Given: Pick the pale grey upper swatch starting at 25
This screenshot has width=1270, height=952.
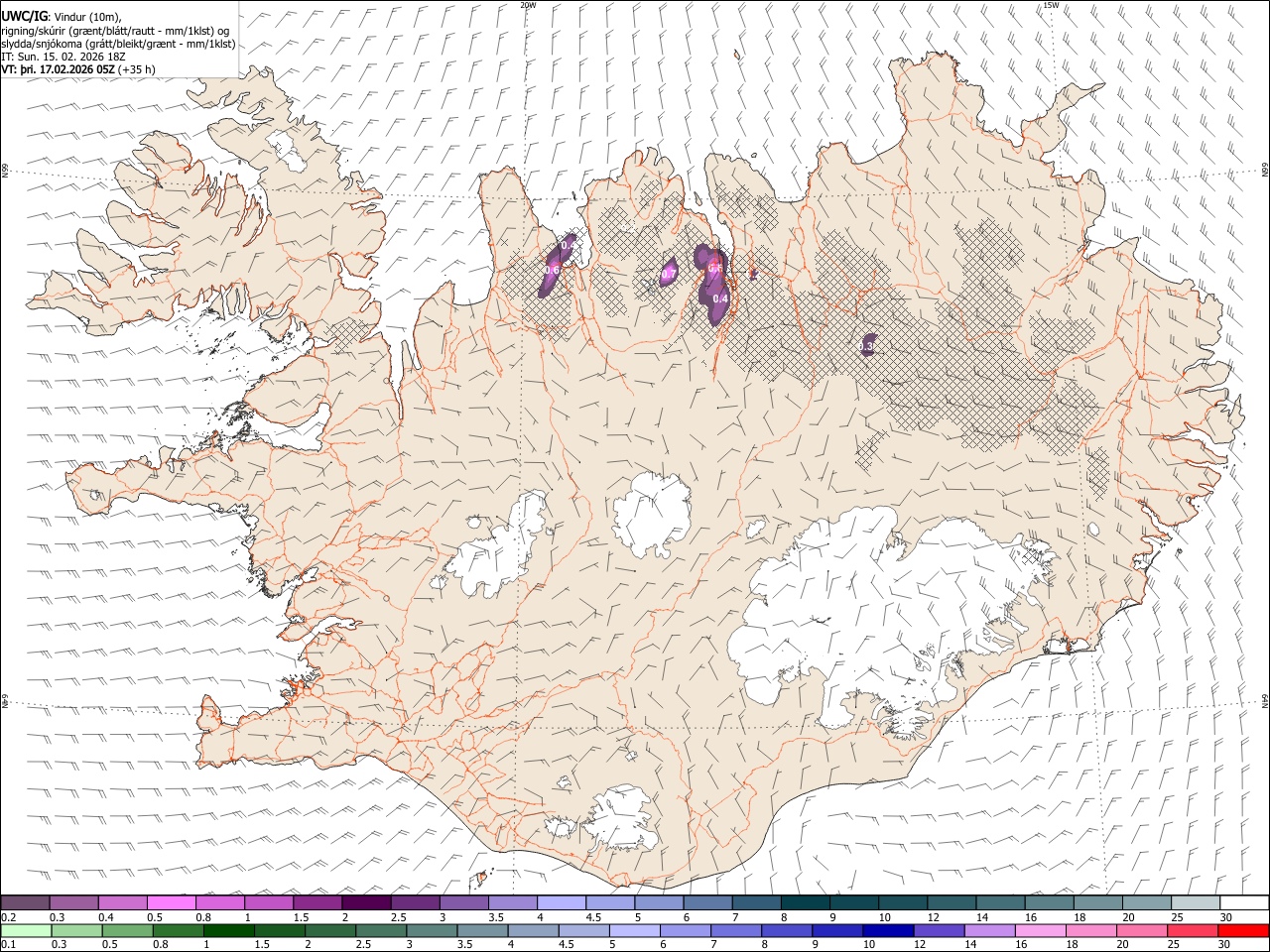Looking at the screenshot, I should pos(1195,902).
